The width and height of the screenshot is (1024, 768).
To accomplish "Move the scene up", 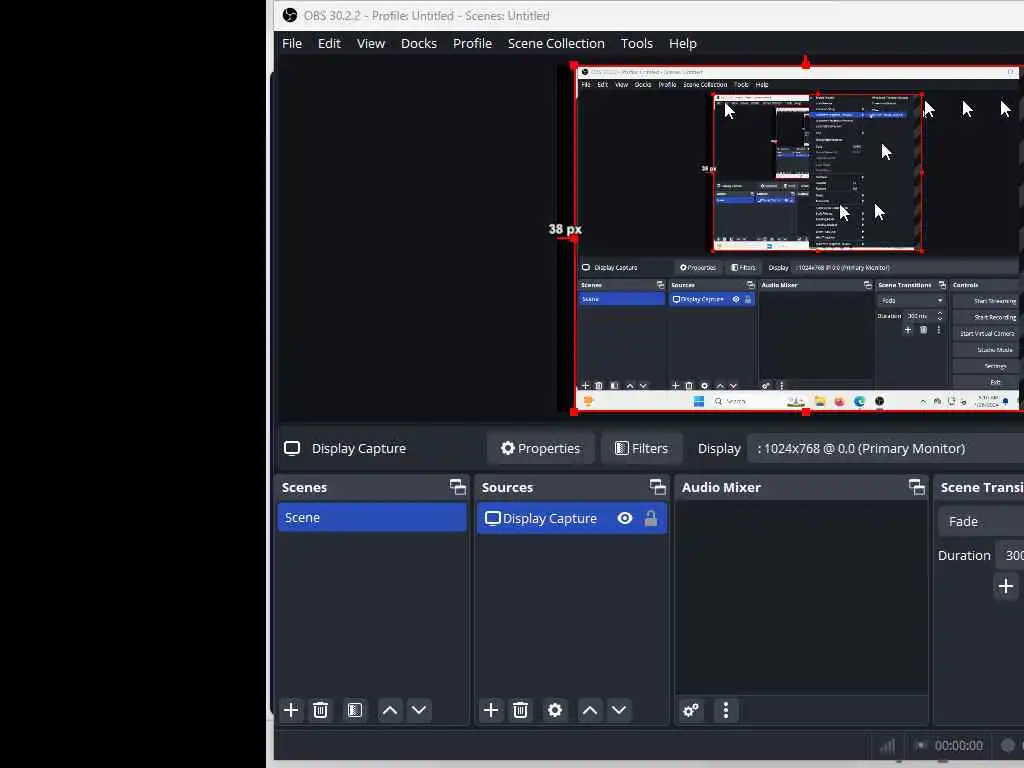I will click(390, 710).
